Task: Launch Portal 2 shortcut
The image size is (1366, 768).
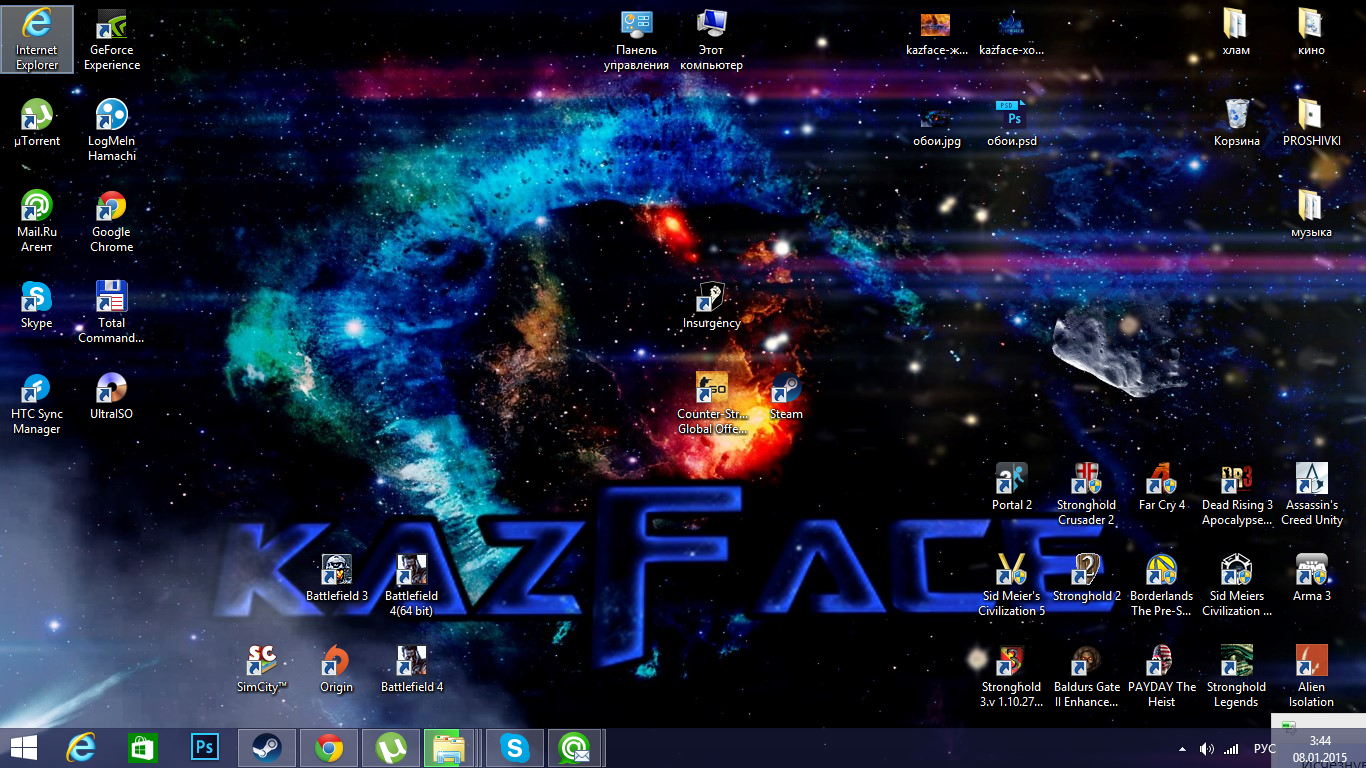Action: tap(1012, 486)
